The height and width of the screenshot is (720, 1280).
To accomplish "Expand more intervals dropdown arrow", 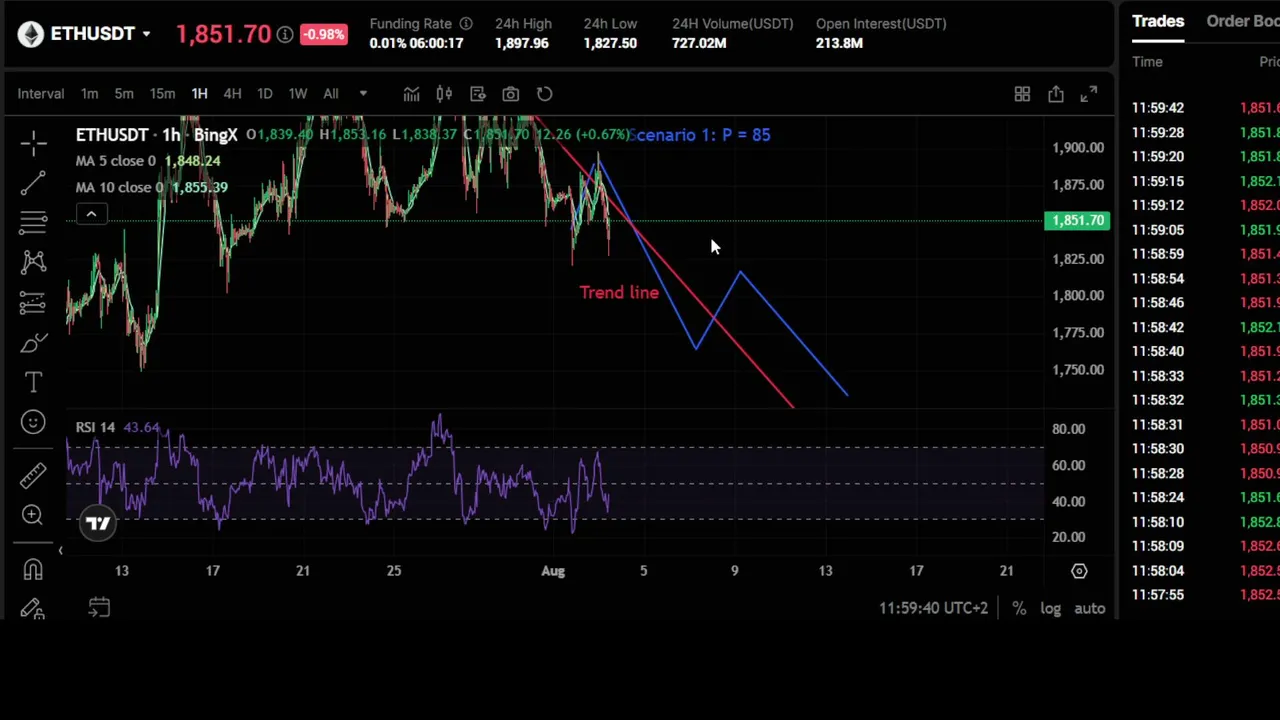I will tap(363, 94).
